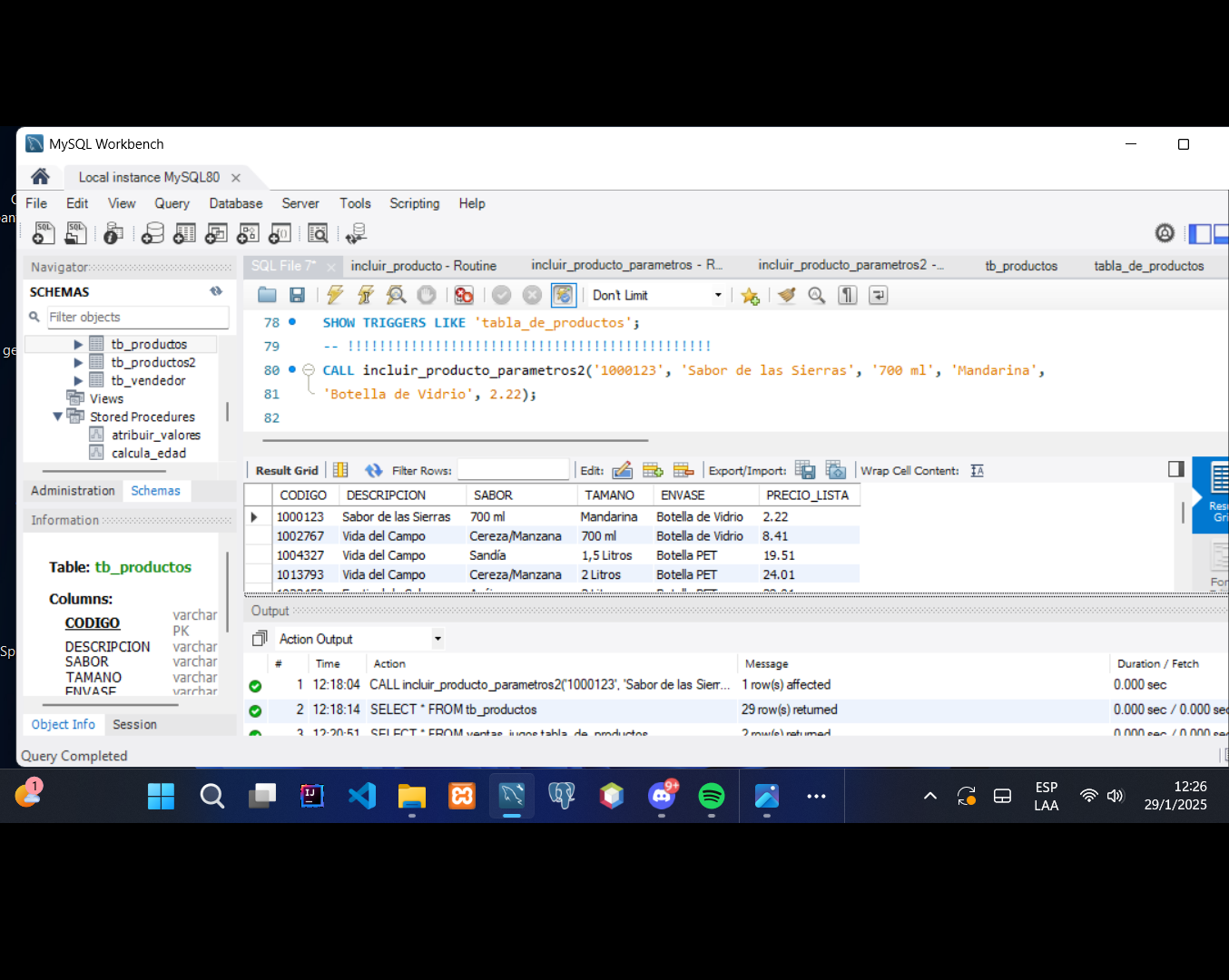Click the Filter objects search field

137,317
